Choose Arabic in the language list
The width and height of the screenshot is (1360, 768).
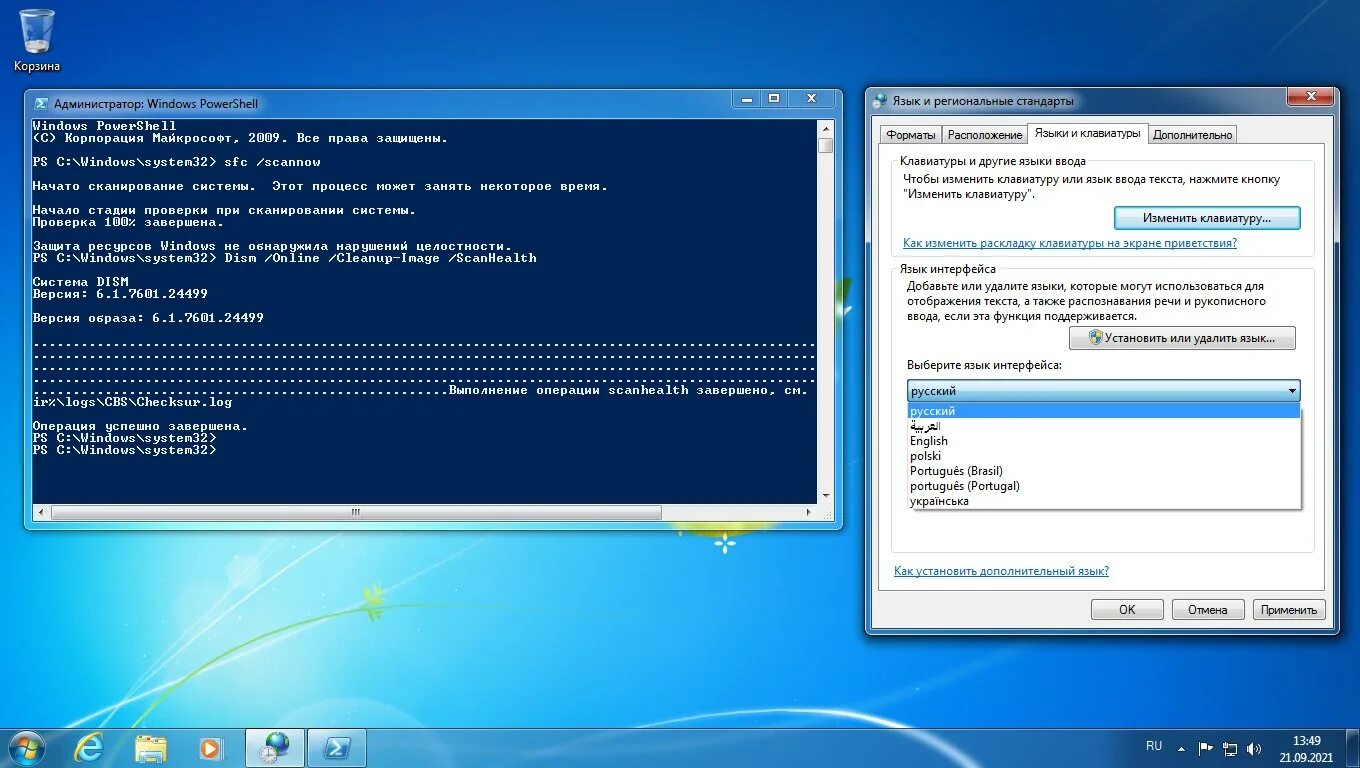pos(1104,426)
